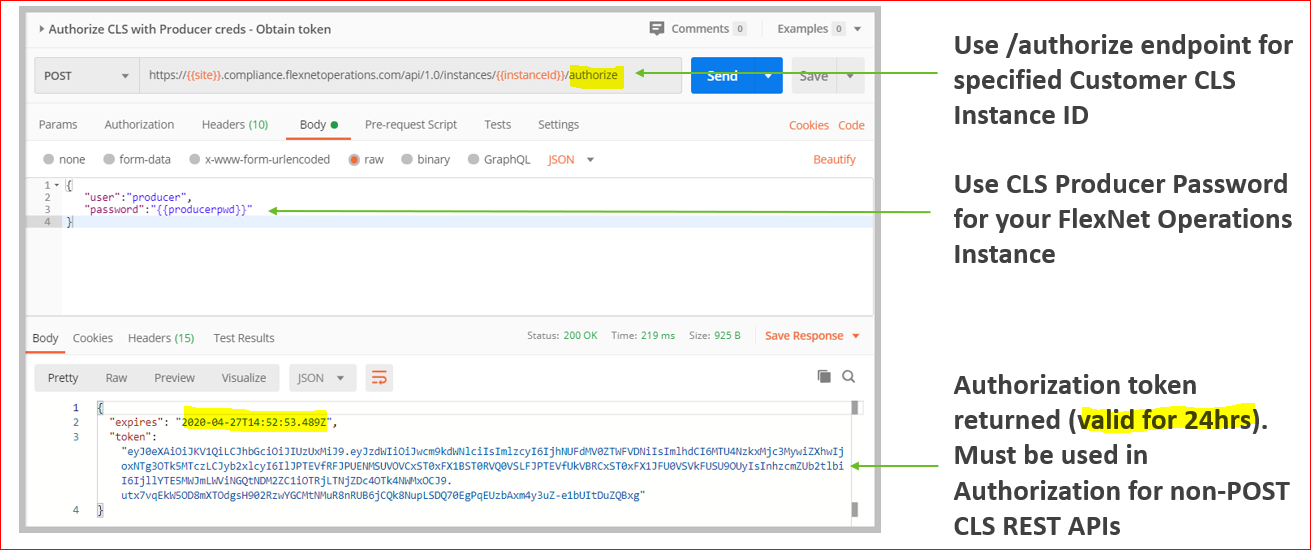Click the Beautify link
This screenshot has width=1311, height=550.
pos(834,160)
